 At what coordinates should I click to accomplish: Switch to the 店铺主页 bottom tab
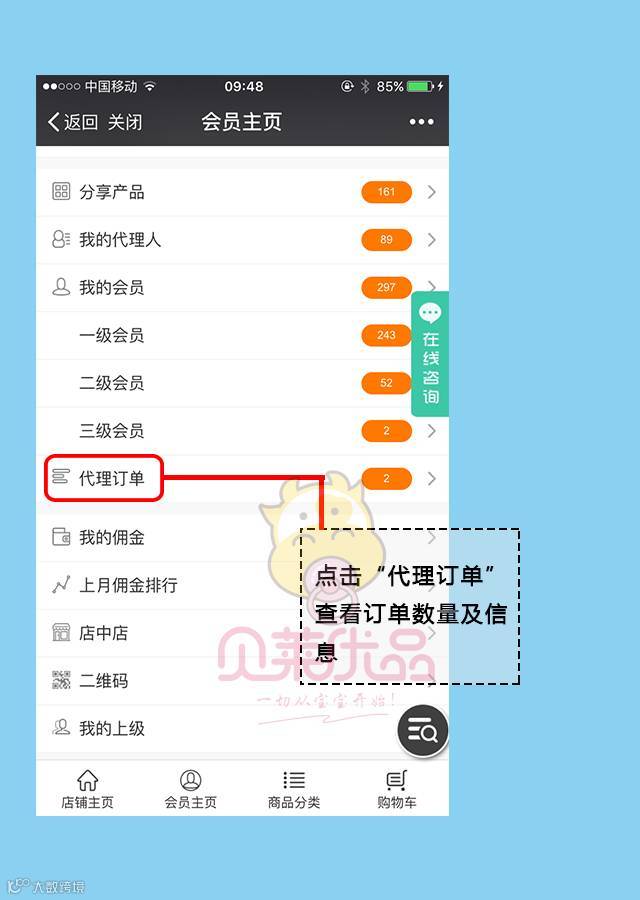[87, 789]
